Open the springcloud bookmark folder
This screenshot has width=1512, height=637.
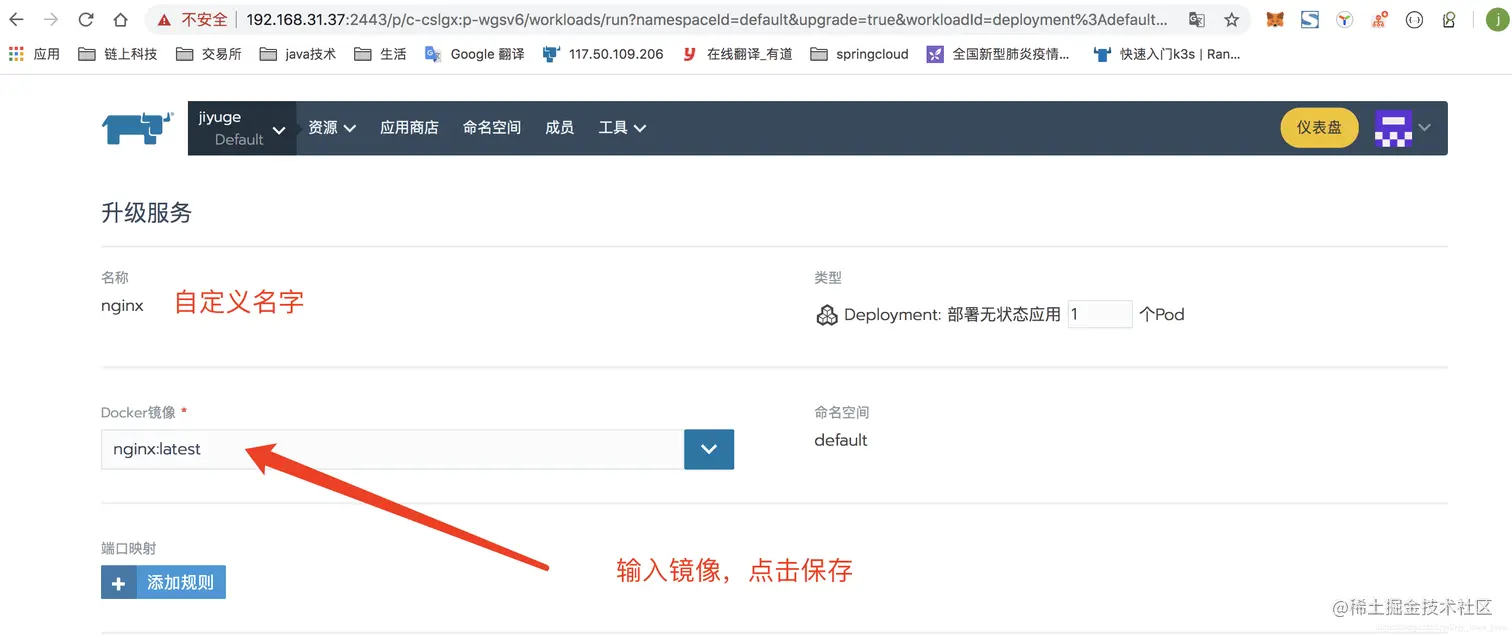[860, 54]
